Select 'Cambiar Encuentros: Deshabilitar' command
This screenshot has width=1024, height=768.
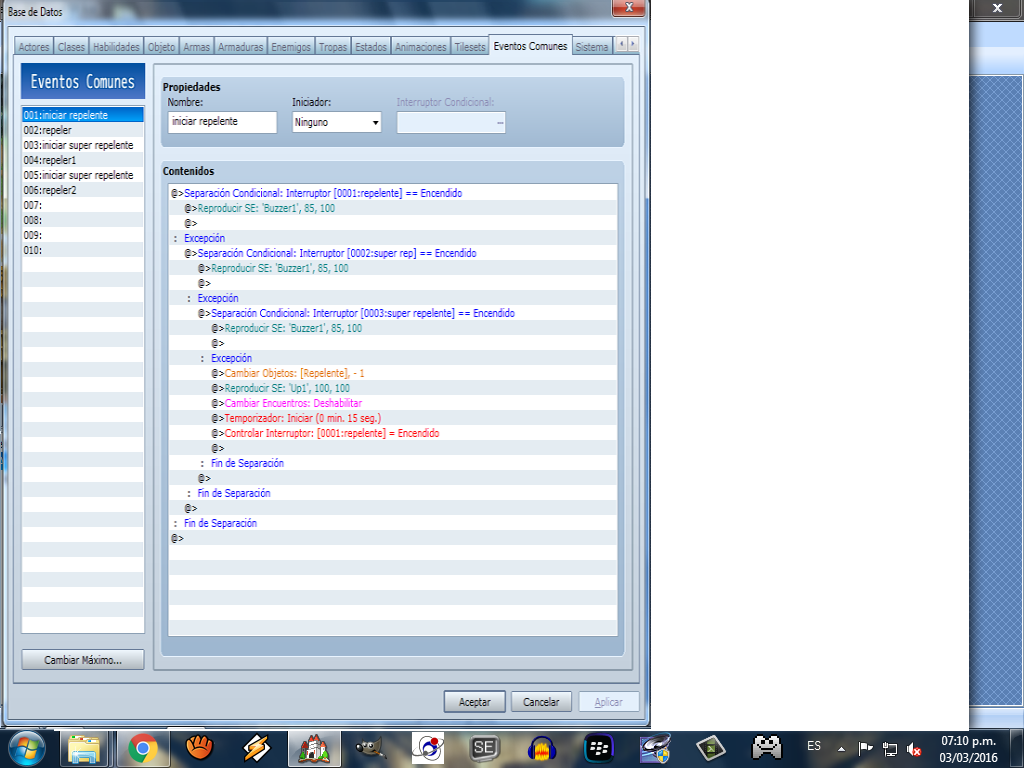pyautogui.click(x=392, y=404)
